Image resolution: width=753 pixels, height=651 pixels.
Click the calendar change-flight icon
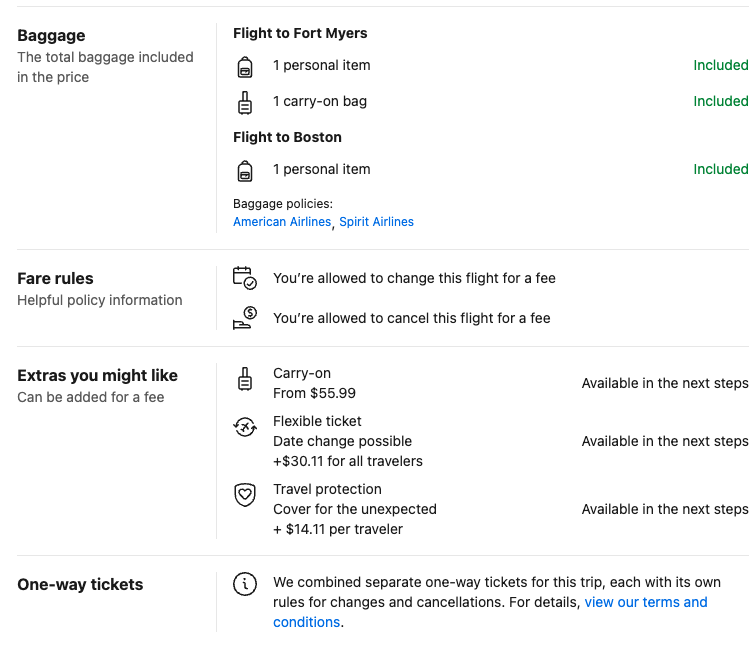[x=244, y=277]
